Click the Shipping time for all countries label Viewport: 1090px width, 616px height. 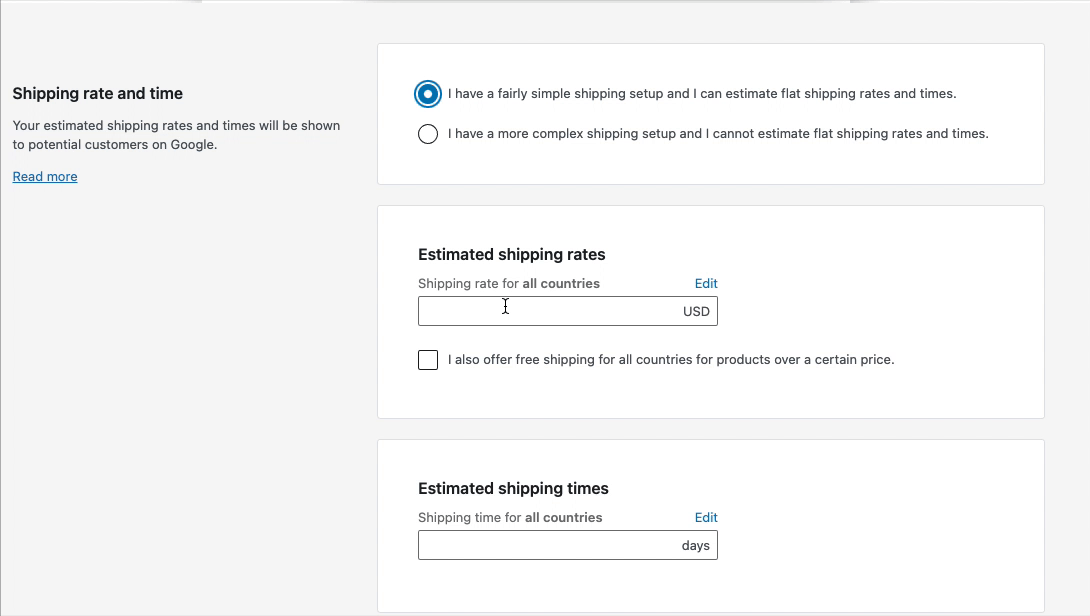(510, 517)
